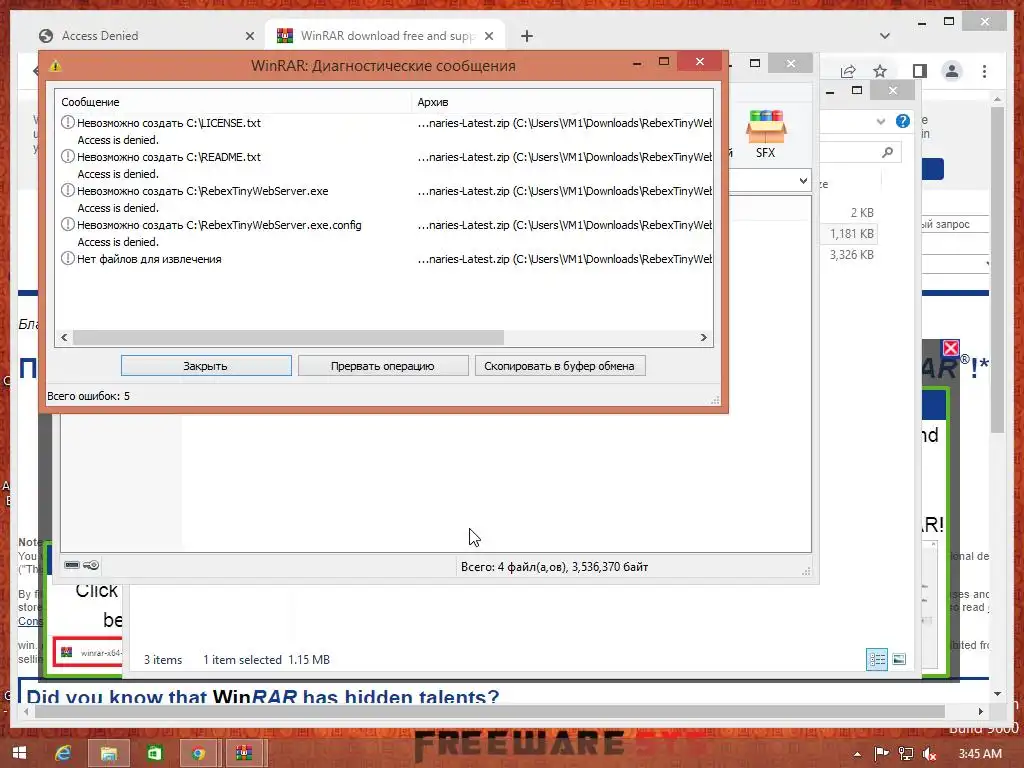Click '1 item selected 1.15 MB' status text

tap(266, 660)
